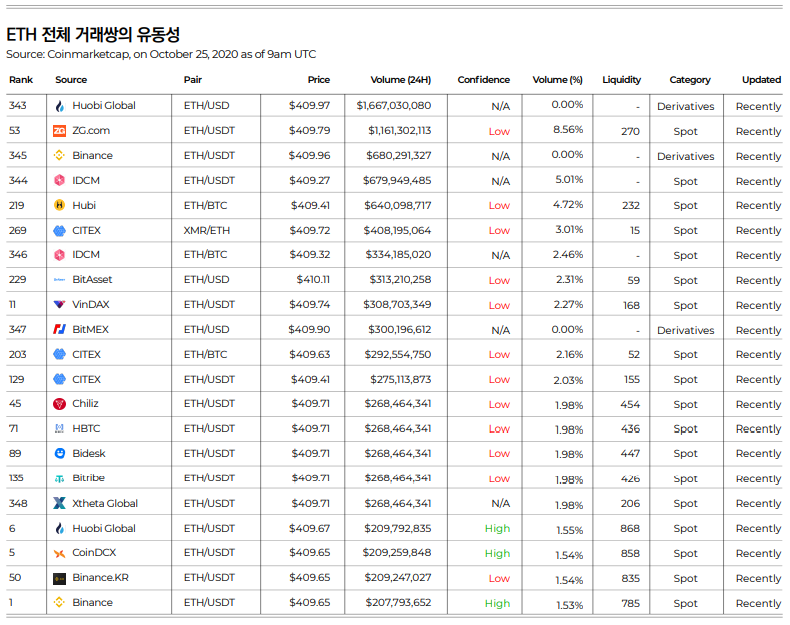Click the VinDAX exchange logo
The width and height of the screenshot is (790, 625).
tap(59, 305)
